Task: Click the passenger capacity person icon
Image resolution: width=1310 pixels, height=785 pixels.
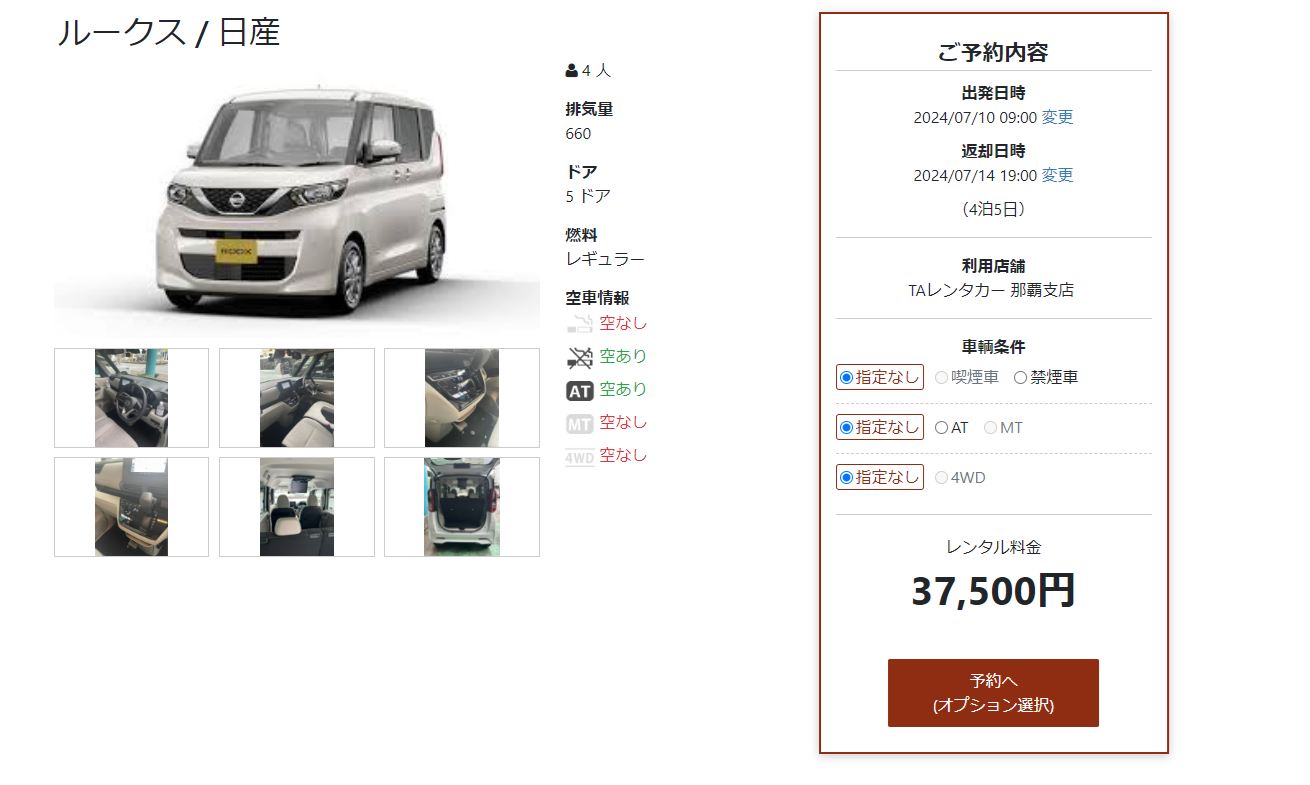Action: [572, 71]
